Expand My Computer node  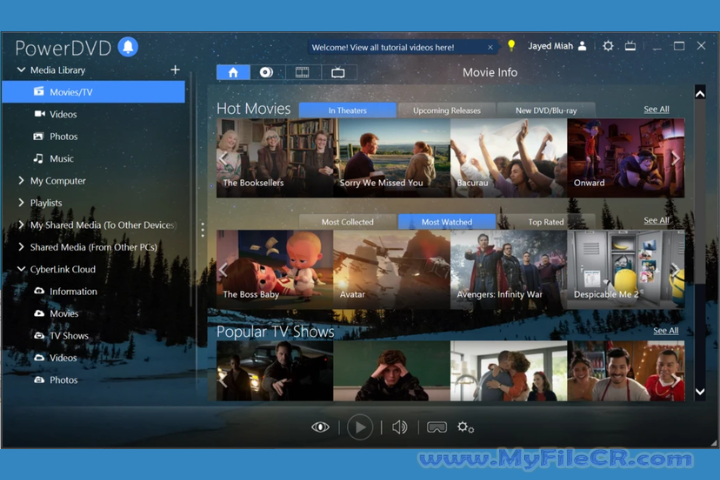pyautogui.click(x=21, y=181)
